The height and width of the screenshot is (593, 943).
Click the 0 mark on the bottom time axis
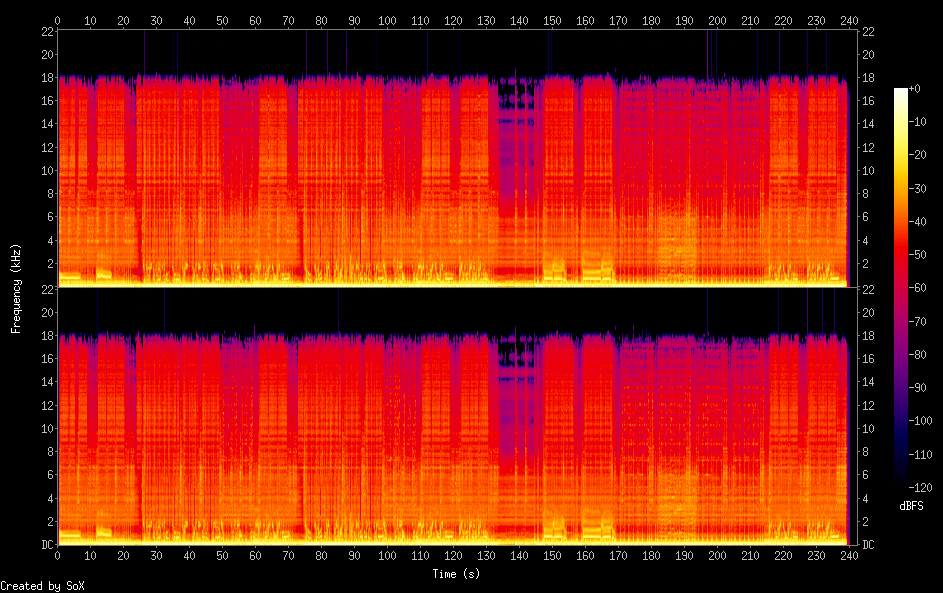58,555
